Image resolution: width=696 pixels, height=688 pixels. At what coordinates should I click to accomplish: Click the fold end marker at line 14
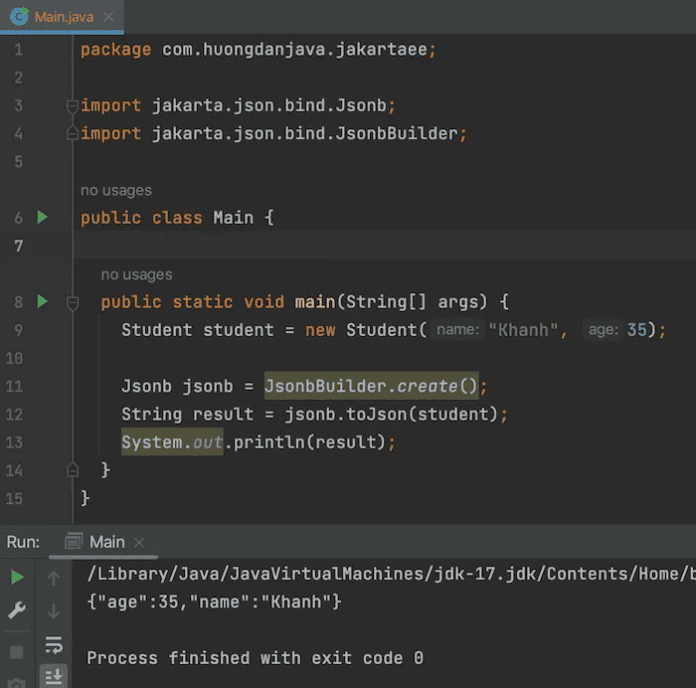pos(71,469)
